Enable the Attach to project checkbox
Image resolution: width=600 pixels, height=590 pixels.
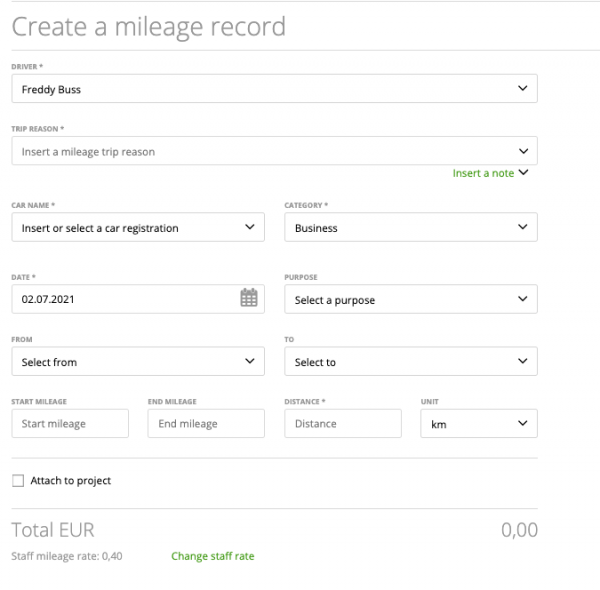(18, 480)
